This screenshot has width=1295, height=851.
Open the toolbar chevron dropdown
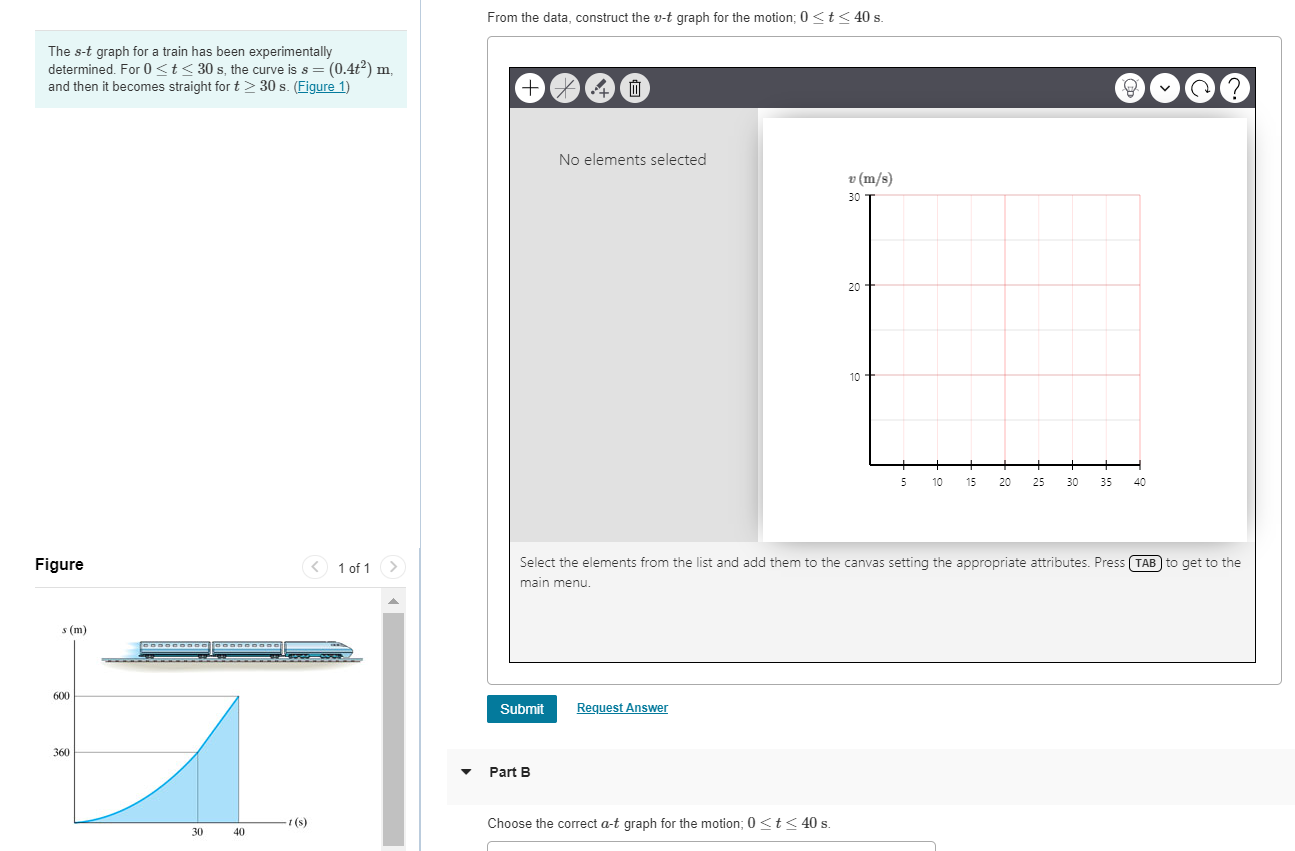(x=1165, y=88)
